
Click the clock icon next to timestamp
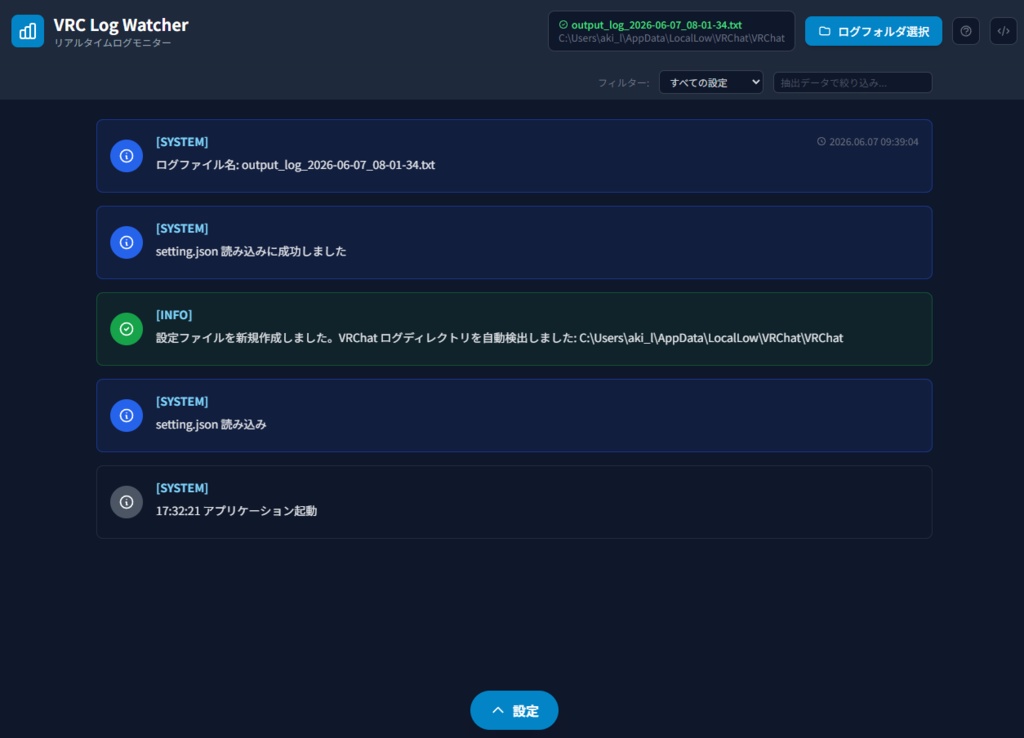(x=822, y=142)
